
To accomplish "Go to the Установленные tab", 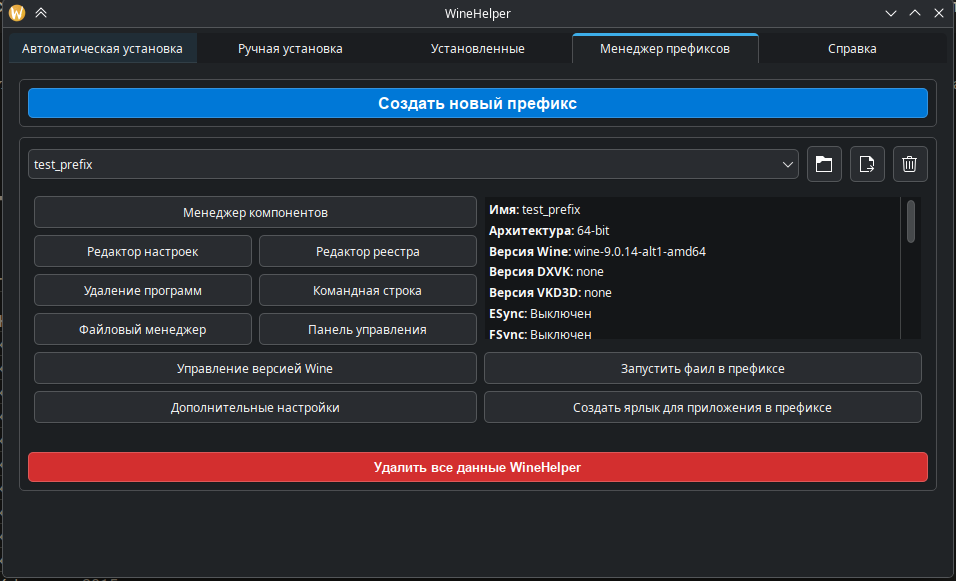I will coord(477,48).
